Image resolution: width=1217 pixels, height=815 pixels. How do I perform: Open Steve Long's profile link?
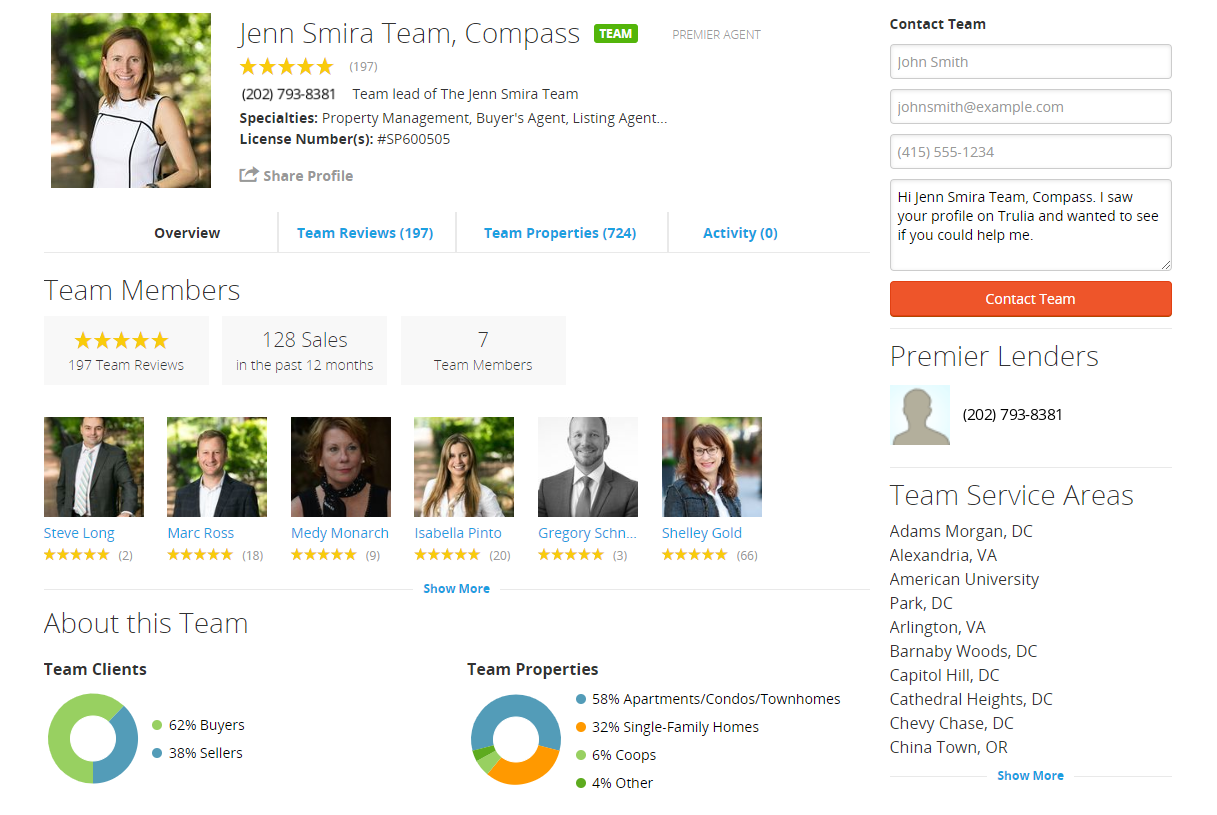(x=79, y=533)
